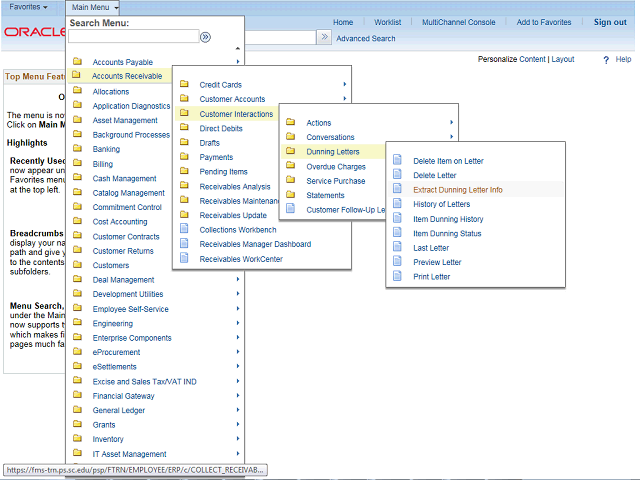Select Customer Interactions menu item

[236, 114]
